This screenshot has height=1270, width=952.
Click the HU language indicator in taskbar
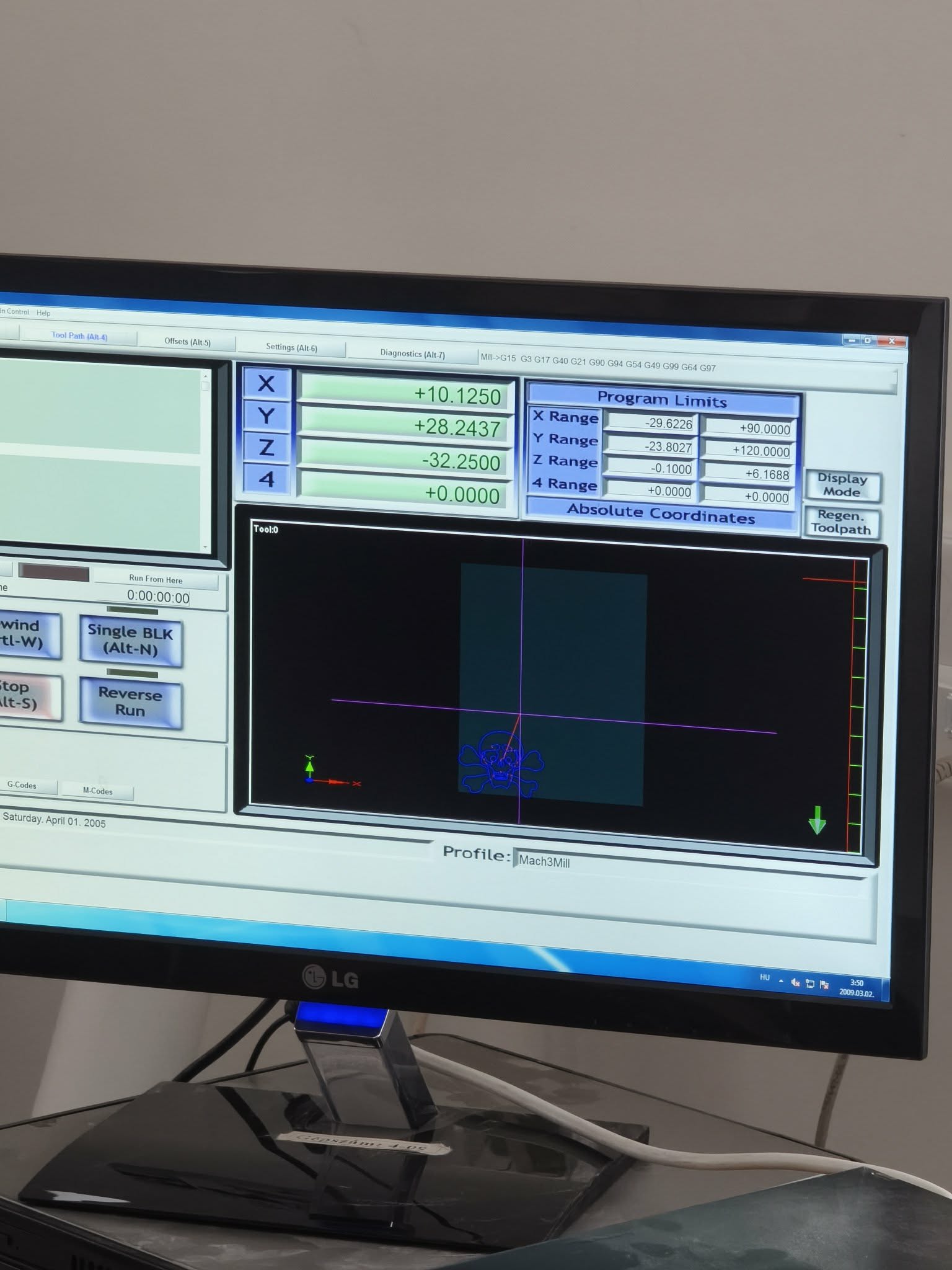[x=765, y=978]
